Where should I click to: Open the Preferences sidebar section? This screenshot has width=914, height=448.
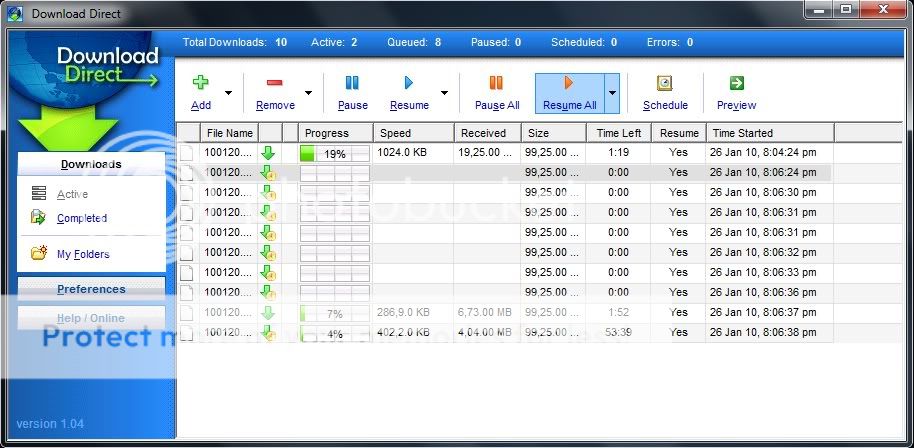92,289
